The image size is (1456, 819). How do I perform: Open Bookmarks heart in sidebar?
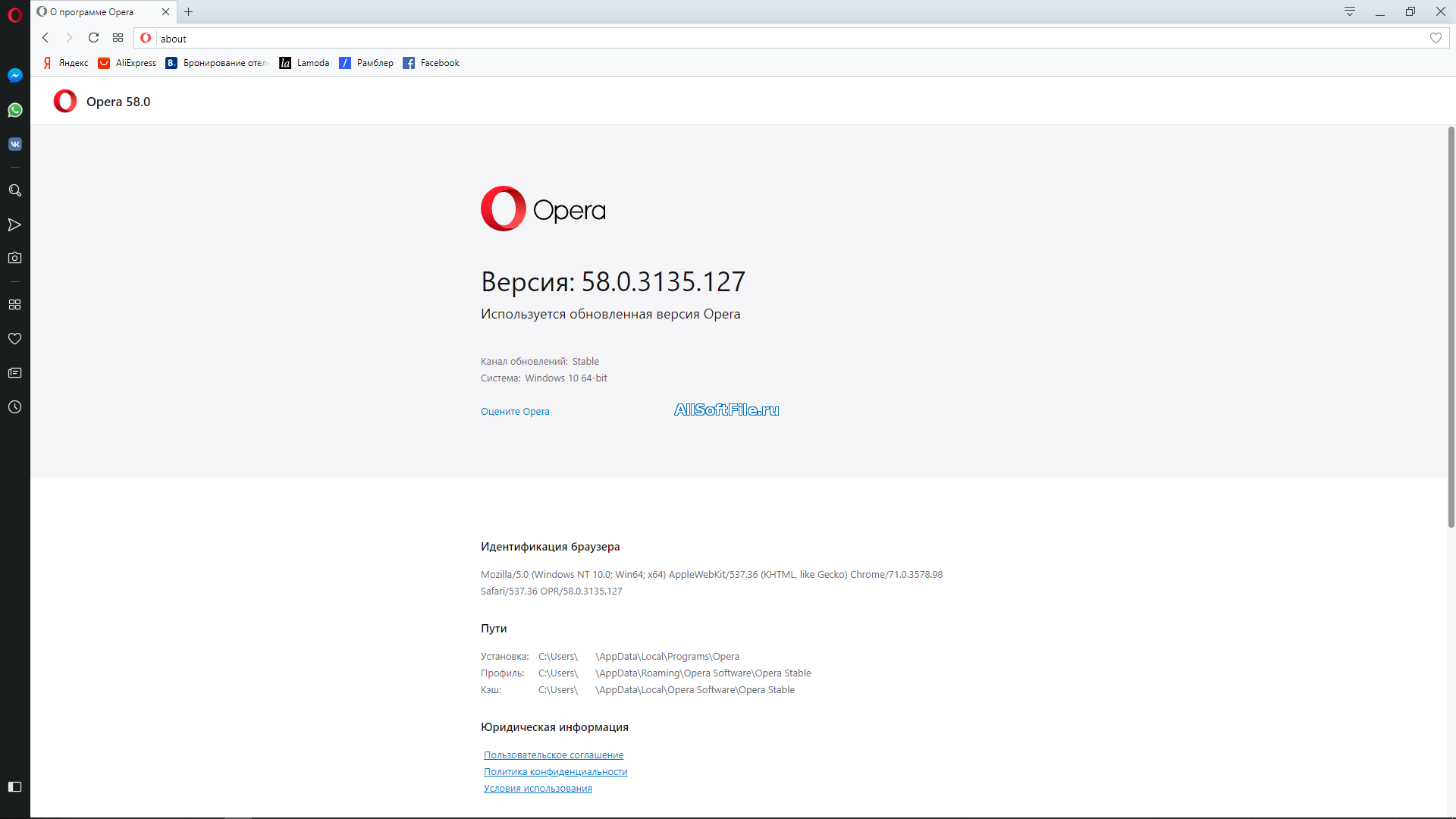coord(14,338)
